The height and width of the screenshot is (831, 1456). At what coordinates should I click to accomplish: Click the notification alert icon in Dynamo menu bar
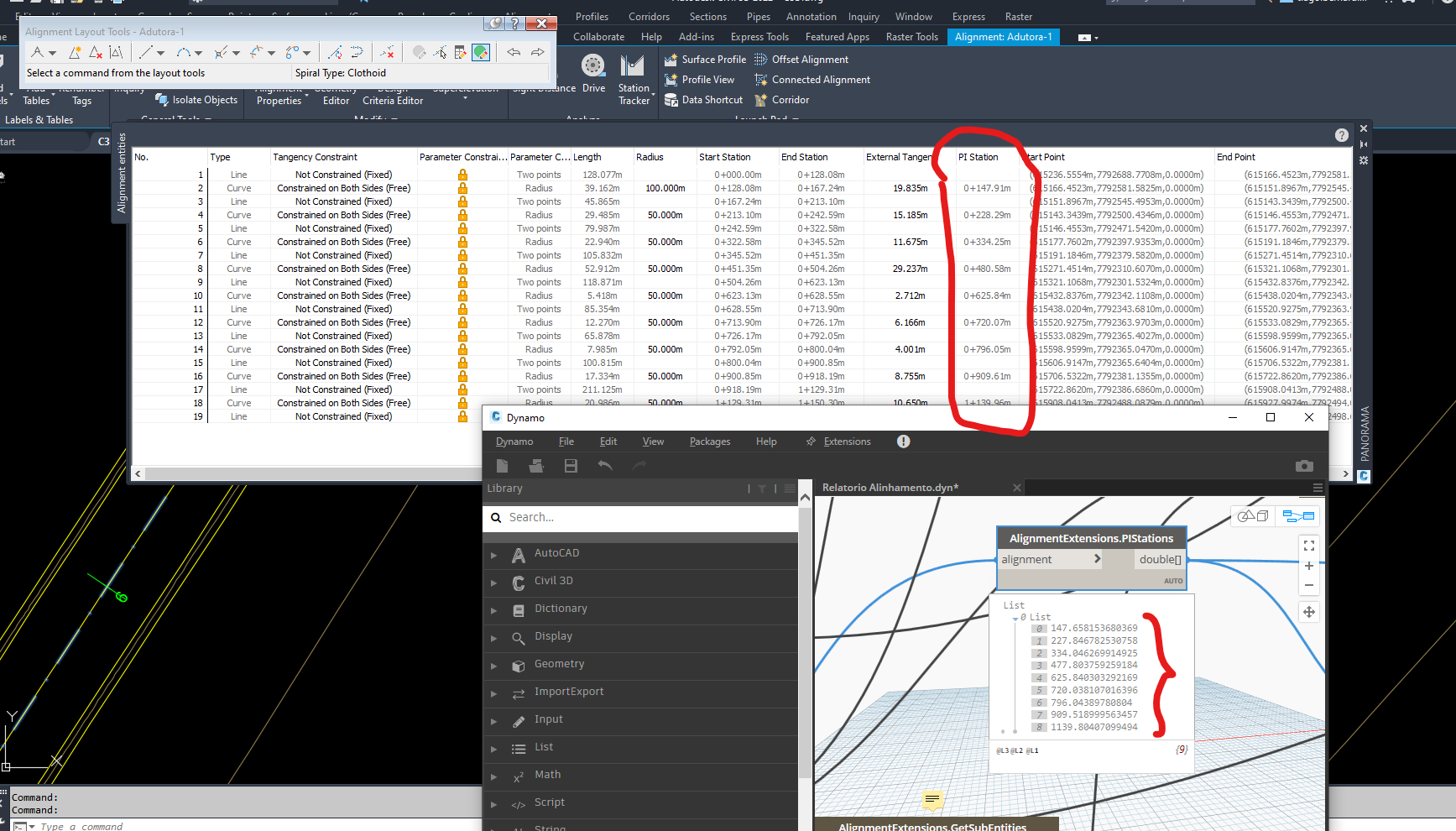pyautogui.click(x=904, y=442)
